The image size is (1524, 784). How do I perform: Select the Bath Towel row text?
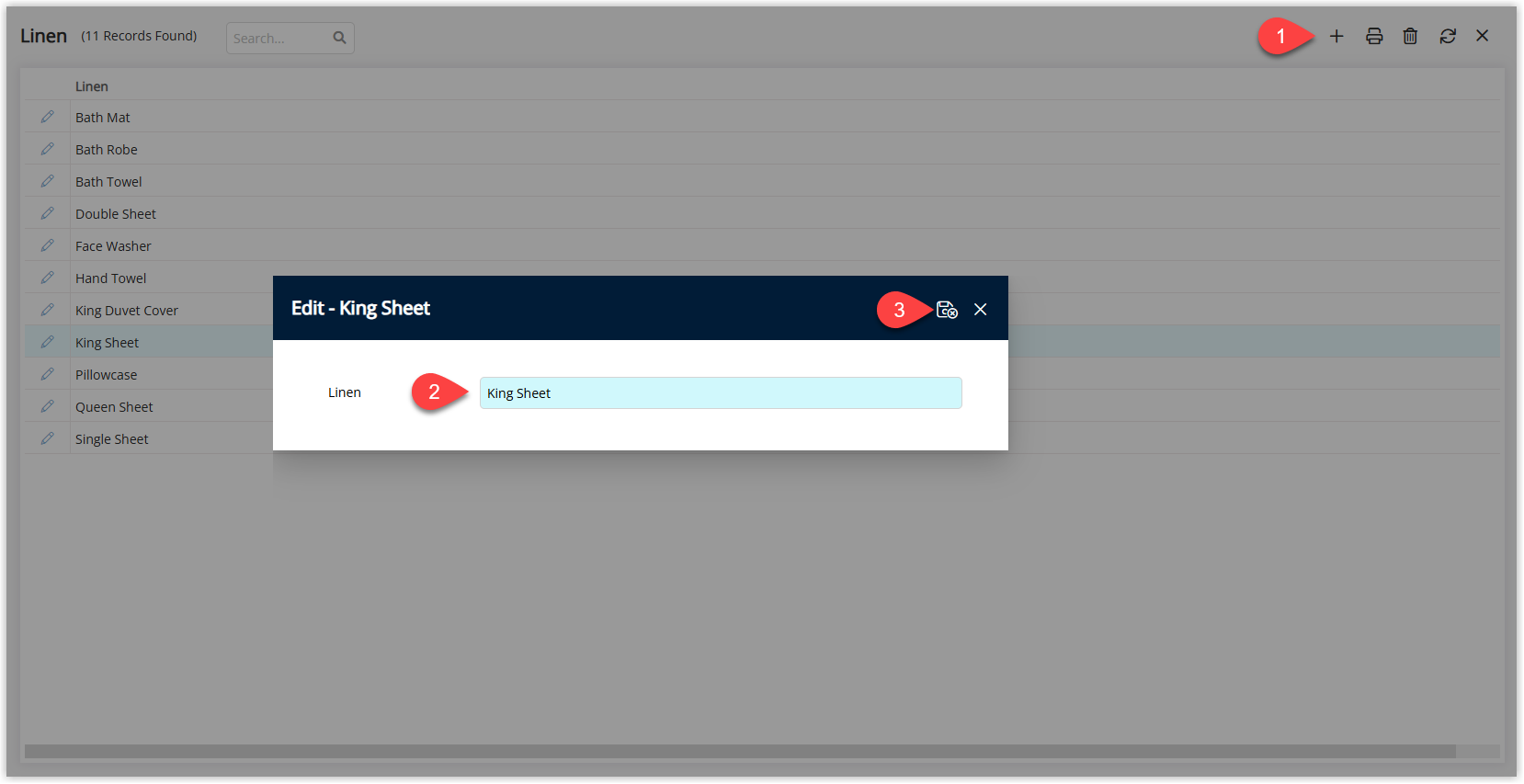[108, 182]
